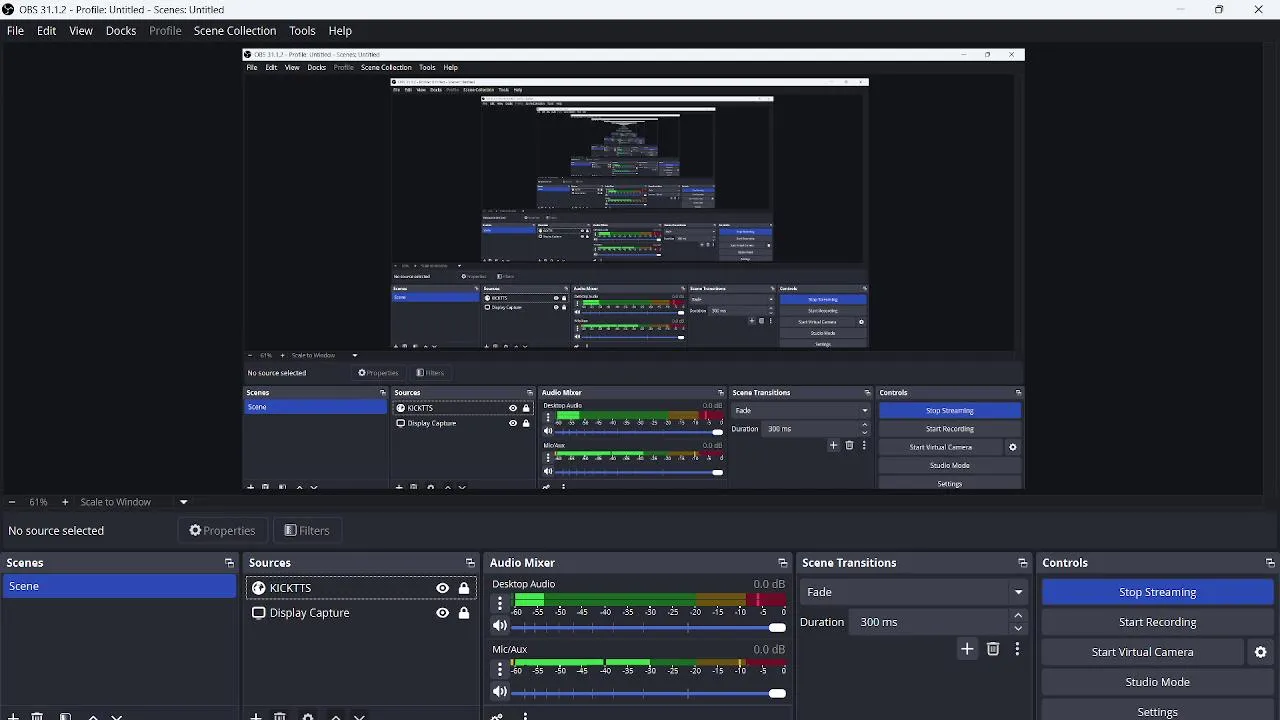This screenshot has width=1280, height=720.
Task: Open the Help menu
Action: [x=340, y=31]
